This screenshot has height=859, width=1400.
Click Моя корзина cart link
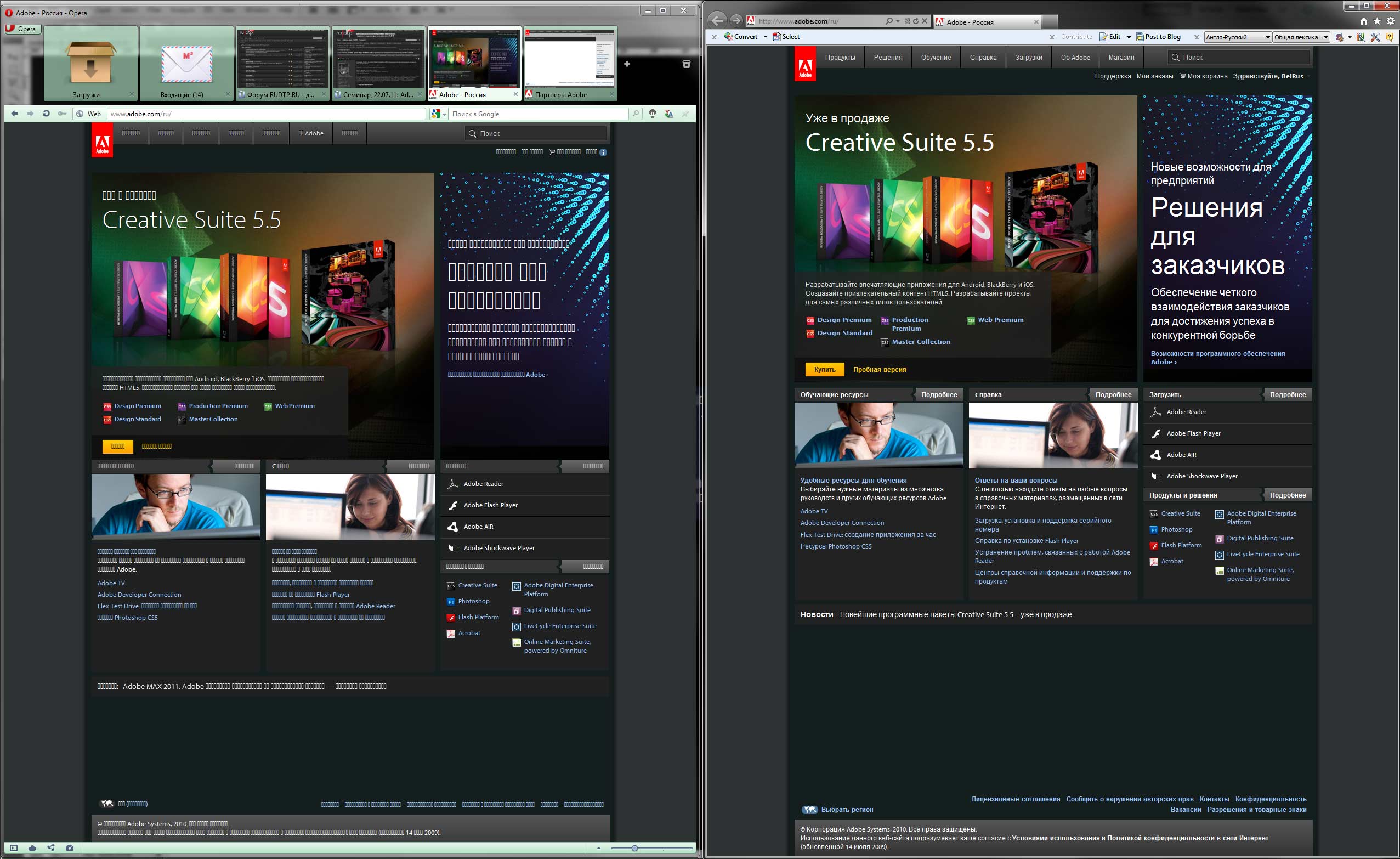click(x=1204, y=76)
